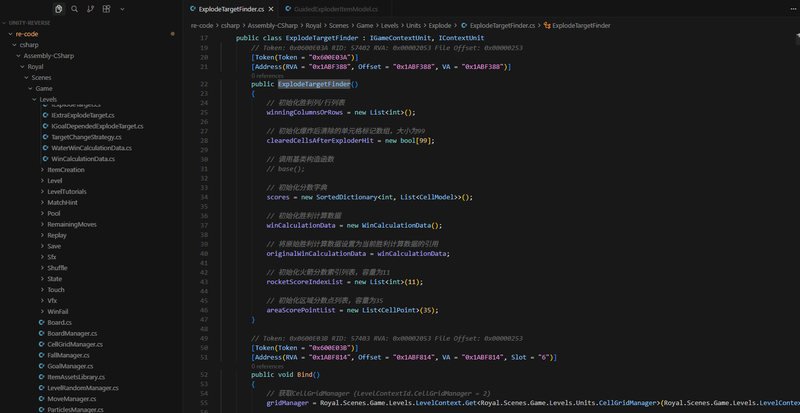Expand the ItemCreation folder
Viewport: 800px width, 413px height.
tap(67, 170)
